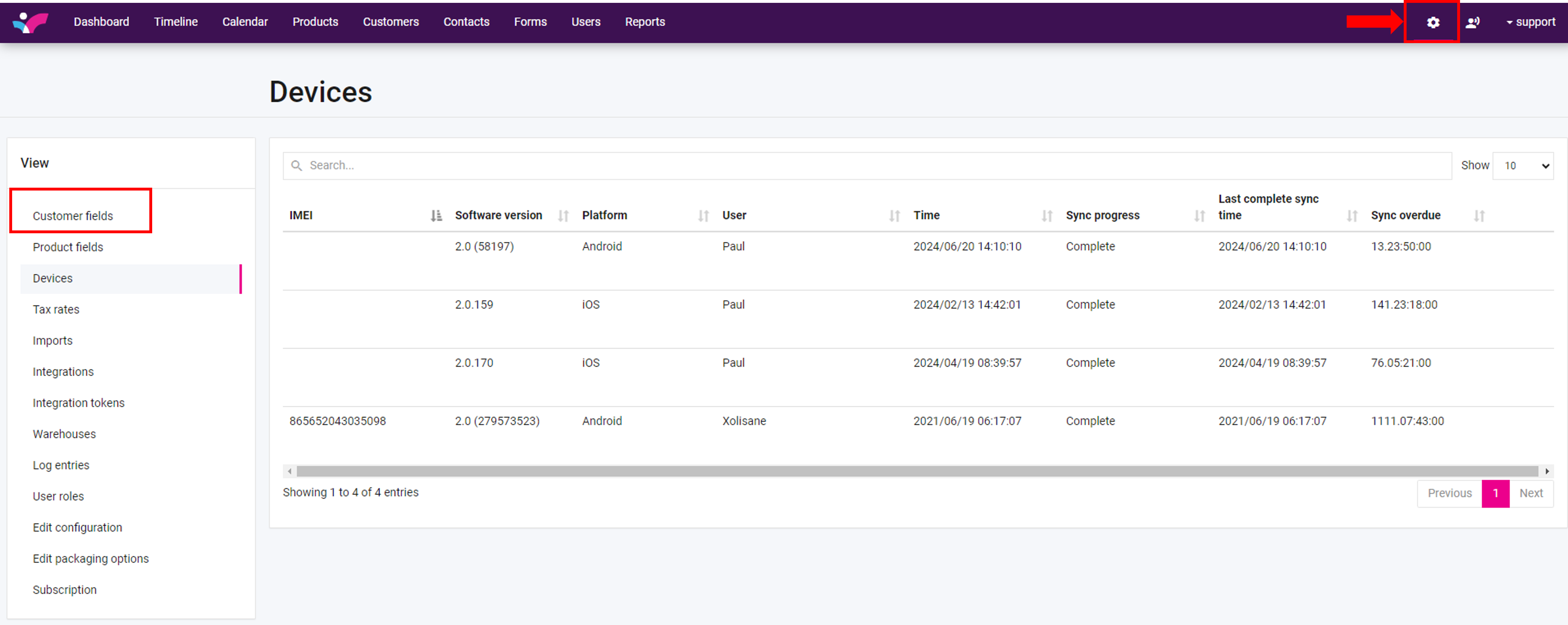
Task: Sort by User column arrows
Action: pos(894,215)
